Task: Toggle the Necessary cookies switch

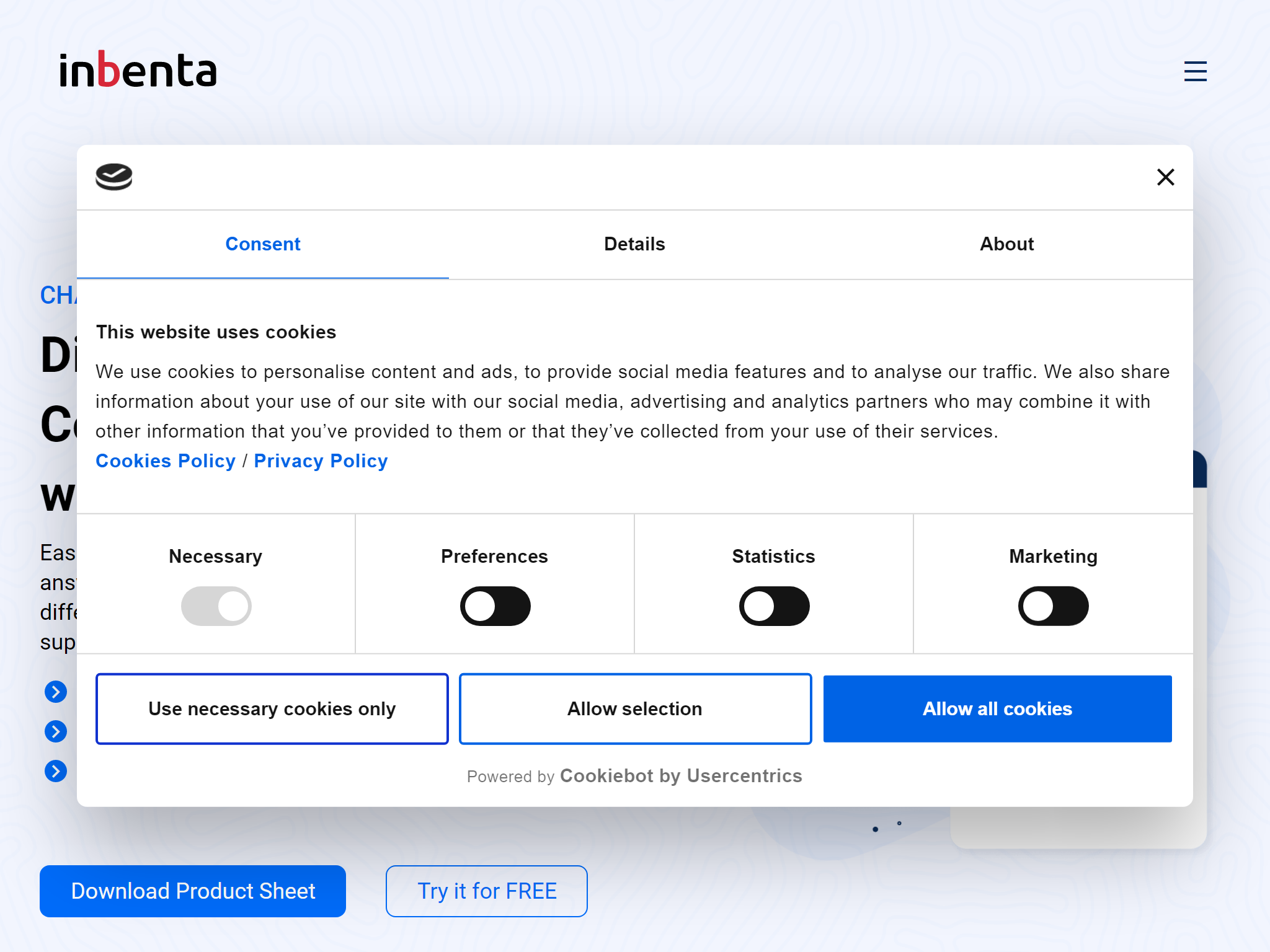Action: click(x=216, y=606)
